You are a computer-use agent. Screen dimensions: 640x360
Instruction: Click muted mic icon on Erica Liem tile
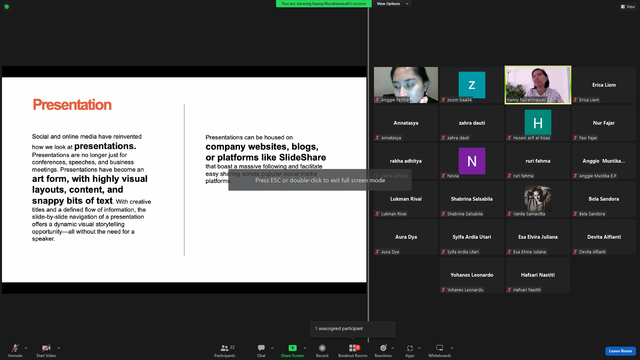[x=576, y=100]
